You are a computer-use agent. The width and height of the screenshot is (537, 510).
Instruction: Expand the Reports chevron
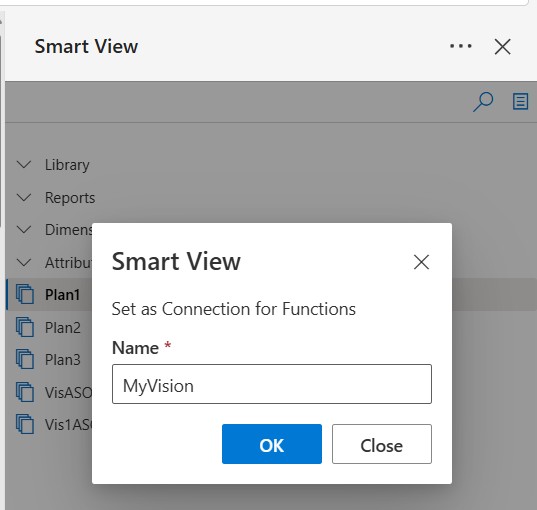tap(24, 198)
